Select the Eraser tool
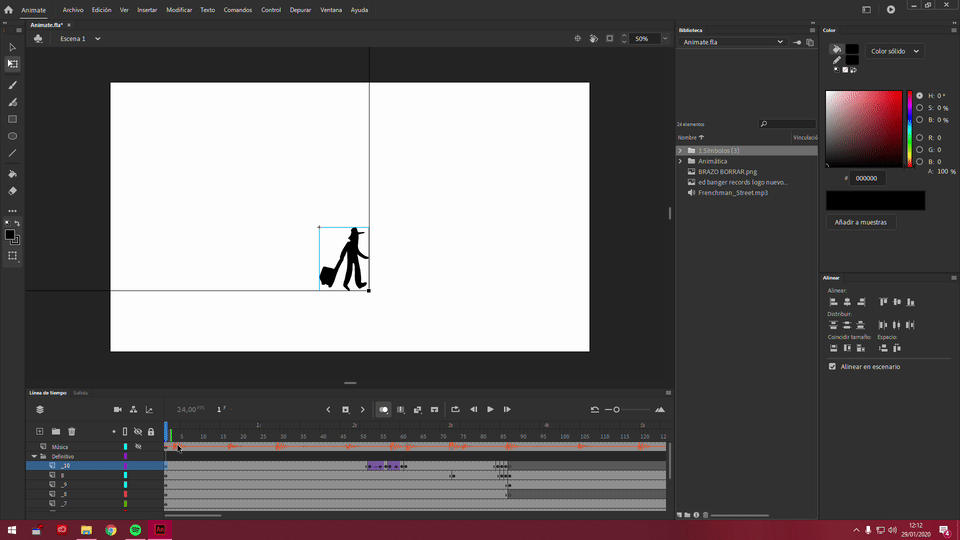 pos(12,191)
